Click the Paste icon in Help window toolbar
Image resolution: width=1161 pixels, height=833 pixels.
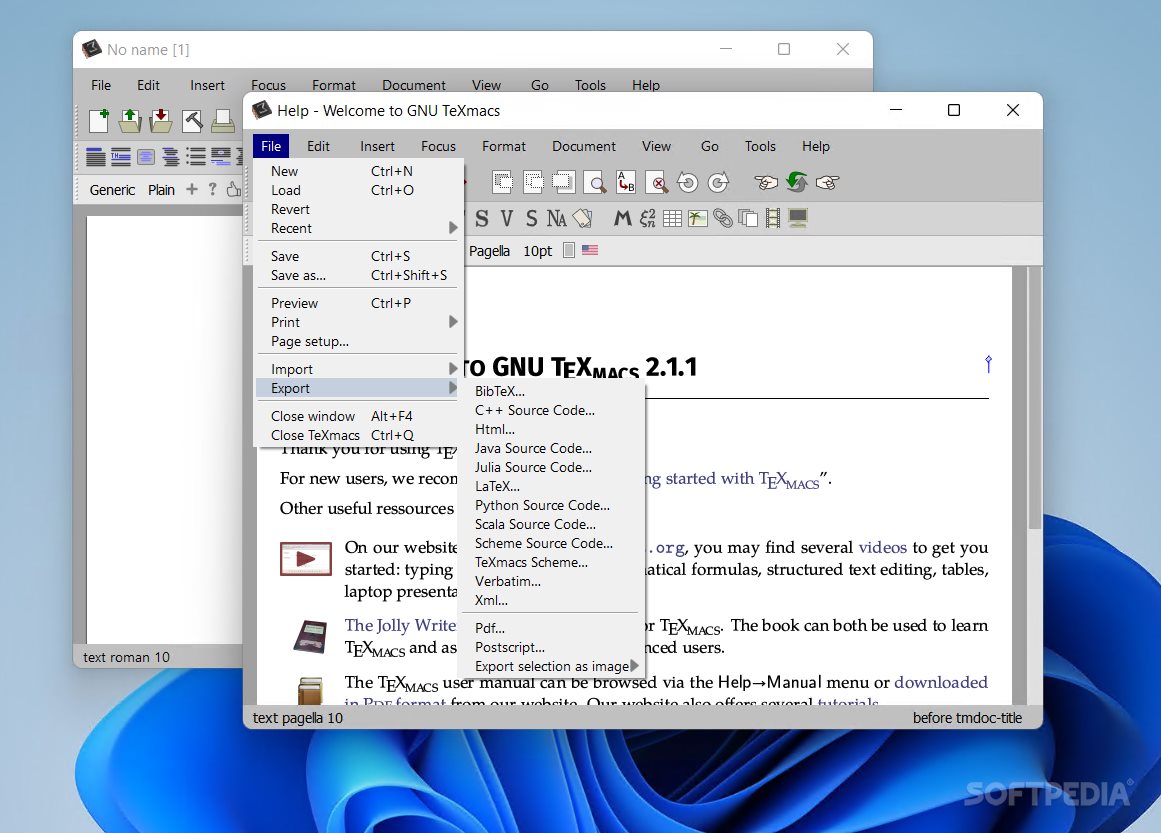[x=563, y=181]
